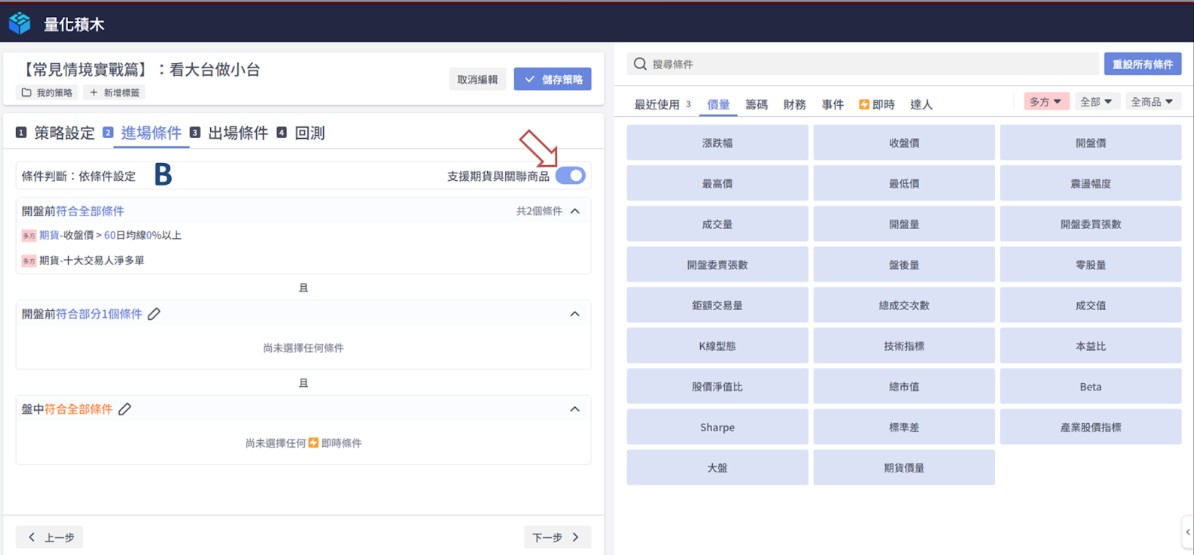The width and height of the screenshot is (1194, 555).
Task: Open 我的策略 folder tag
Action: [x=48, y=93]
